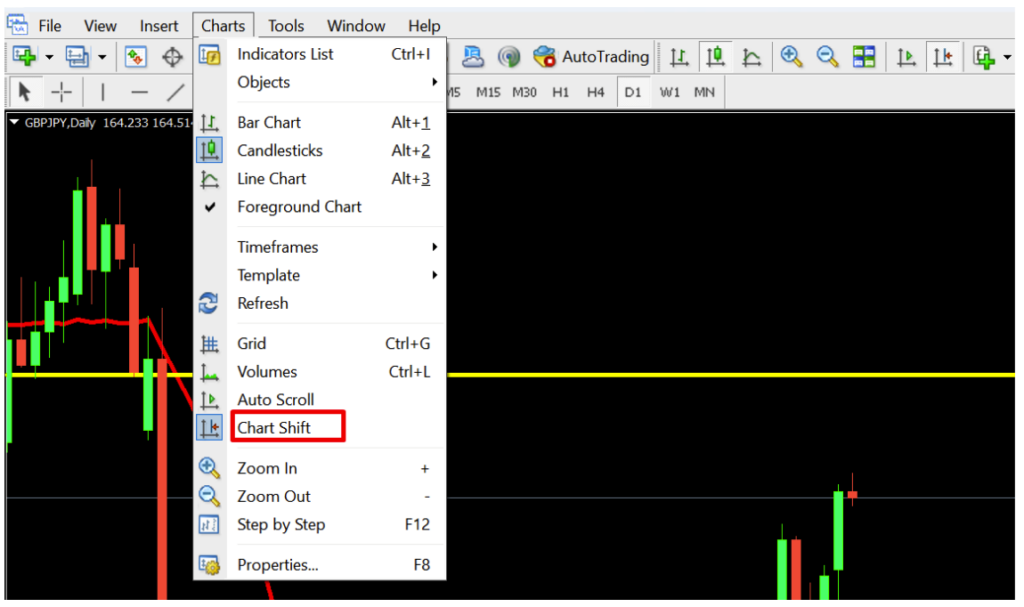Click the toolbar Zoom In magnifier
The image size is (1024, 607).
[791, 57]
